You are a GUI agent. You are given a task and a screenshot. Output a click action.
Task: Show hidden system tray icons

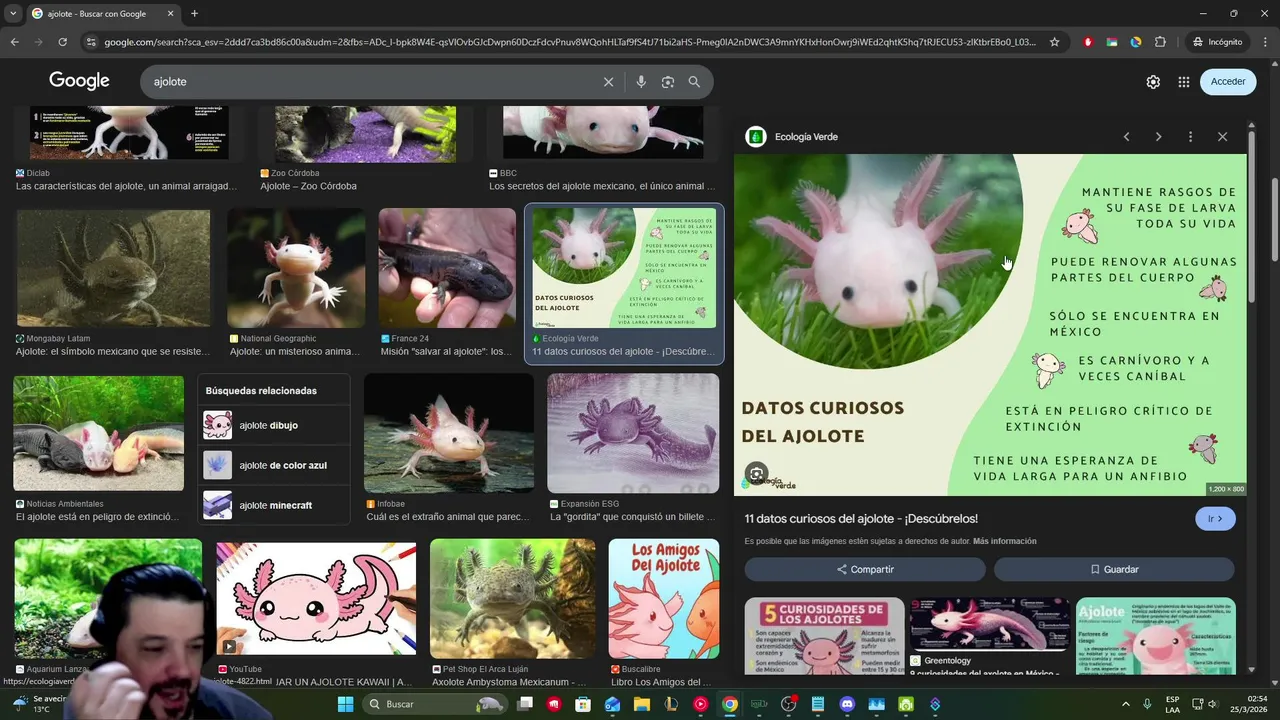[1126, 704]
